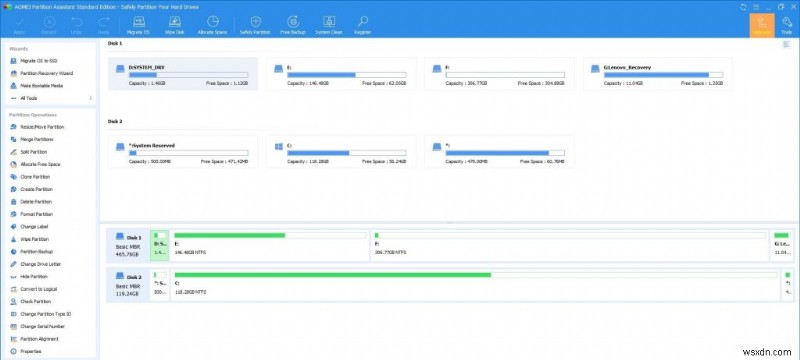The width and height of the screenshot is (800, 360).
Task: Select the G:Lenovo_Recovery partition card
Action: tap(658, 74)
